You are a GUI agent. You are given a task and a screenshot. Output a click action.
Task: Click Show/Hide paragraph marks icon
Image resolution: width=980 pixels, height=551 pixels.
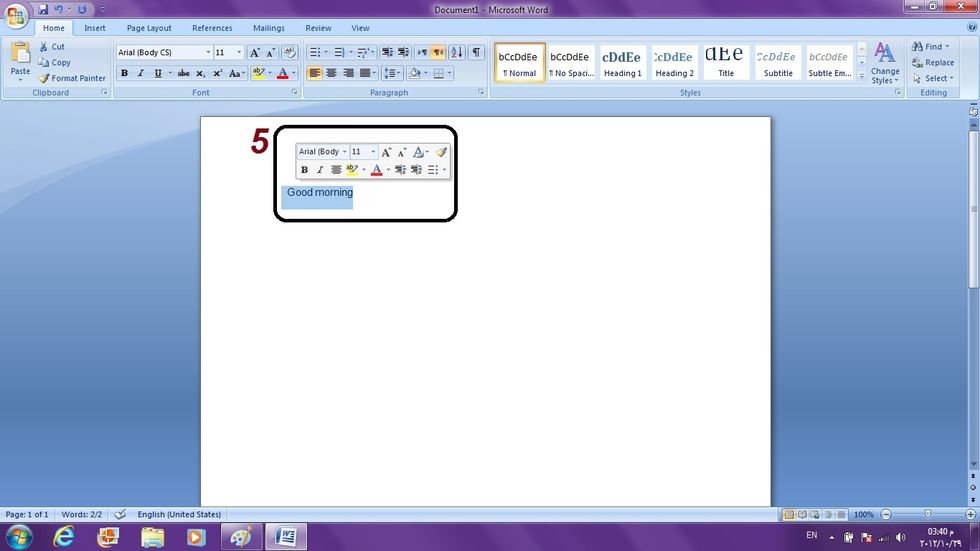(476, 52)
